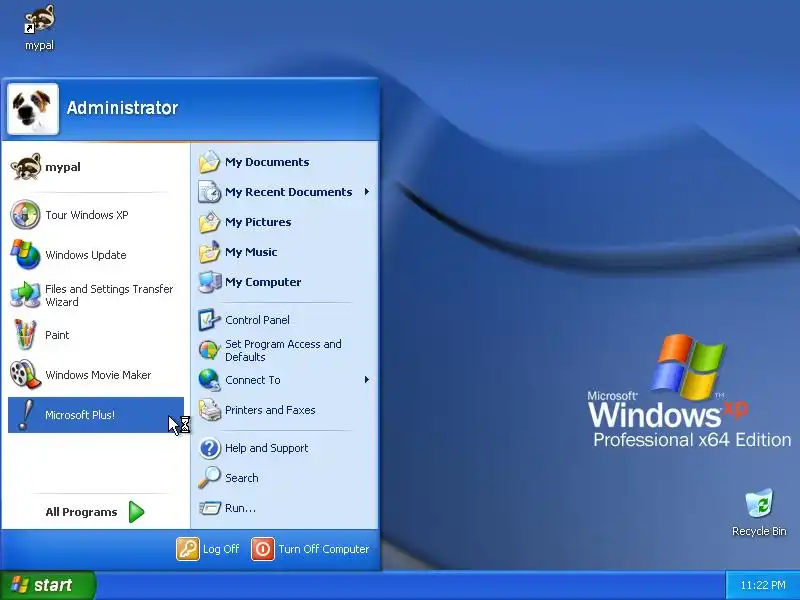Click the Run... text label
This screenshot has width=800, height=600.
pyautogui.click(x=240, y=508)
